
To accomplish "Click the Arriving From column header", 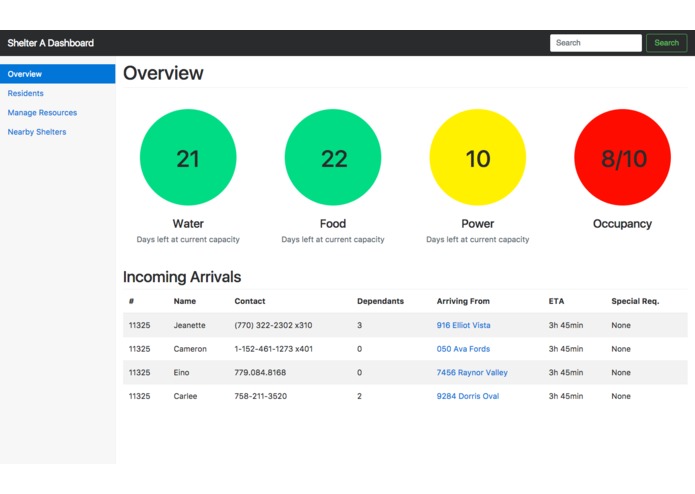I will [x=463, y=301].
